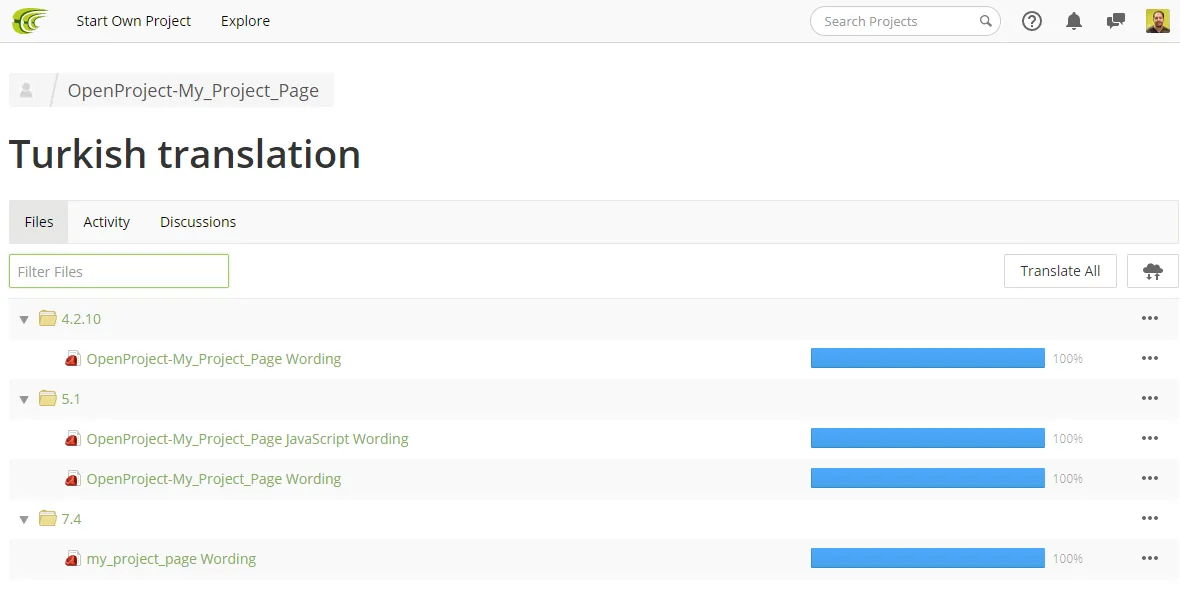This screenshot has width=1180, height=594.
Task: Click the cloud download/upload icon button
Action: tap(1152, 271)
